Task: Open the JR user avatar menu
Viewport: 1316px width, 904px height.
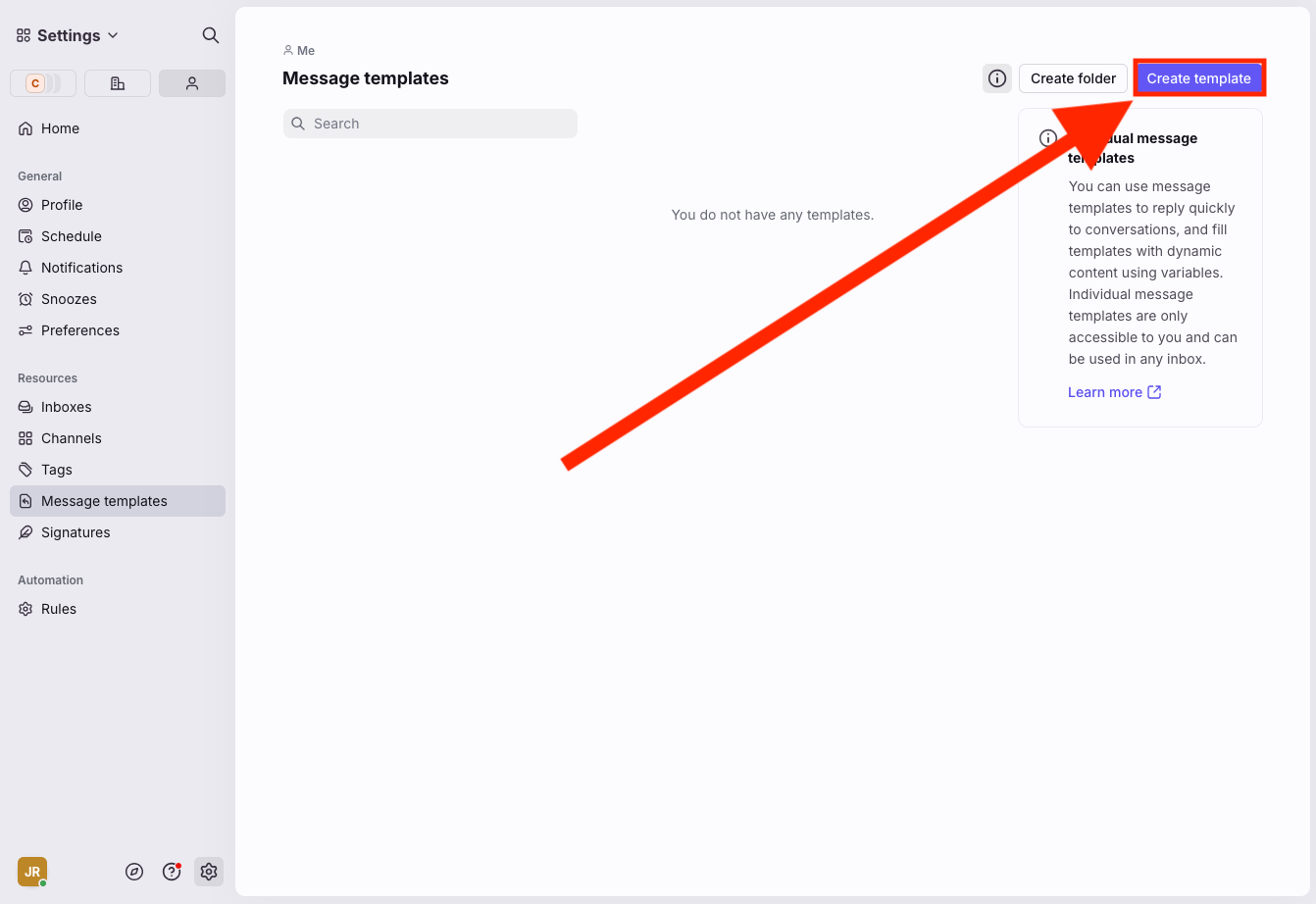Action: tap(32, 872)
